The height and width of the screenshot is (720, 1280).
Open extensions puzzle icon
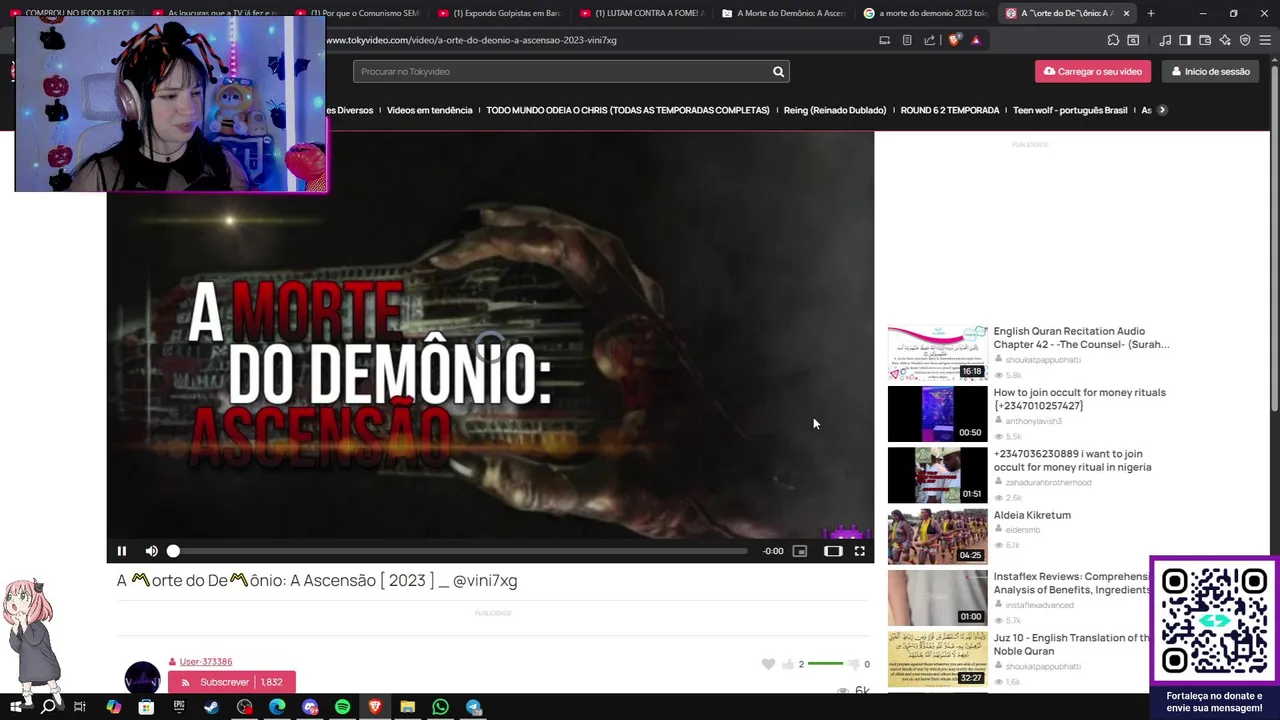(1113, 40)
